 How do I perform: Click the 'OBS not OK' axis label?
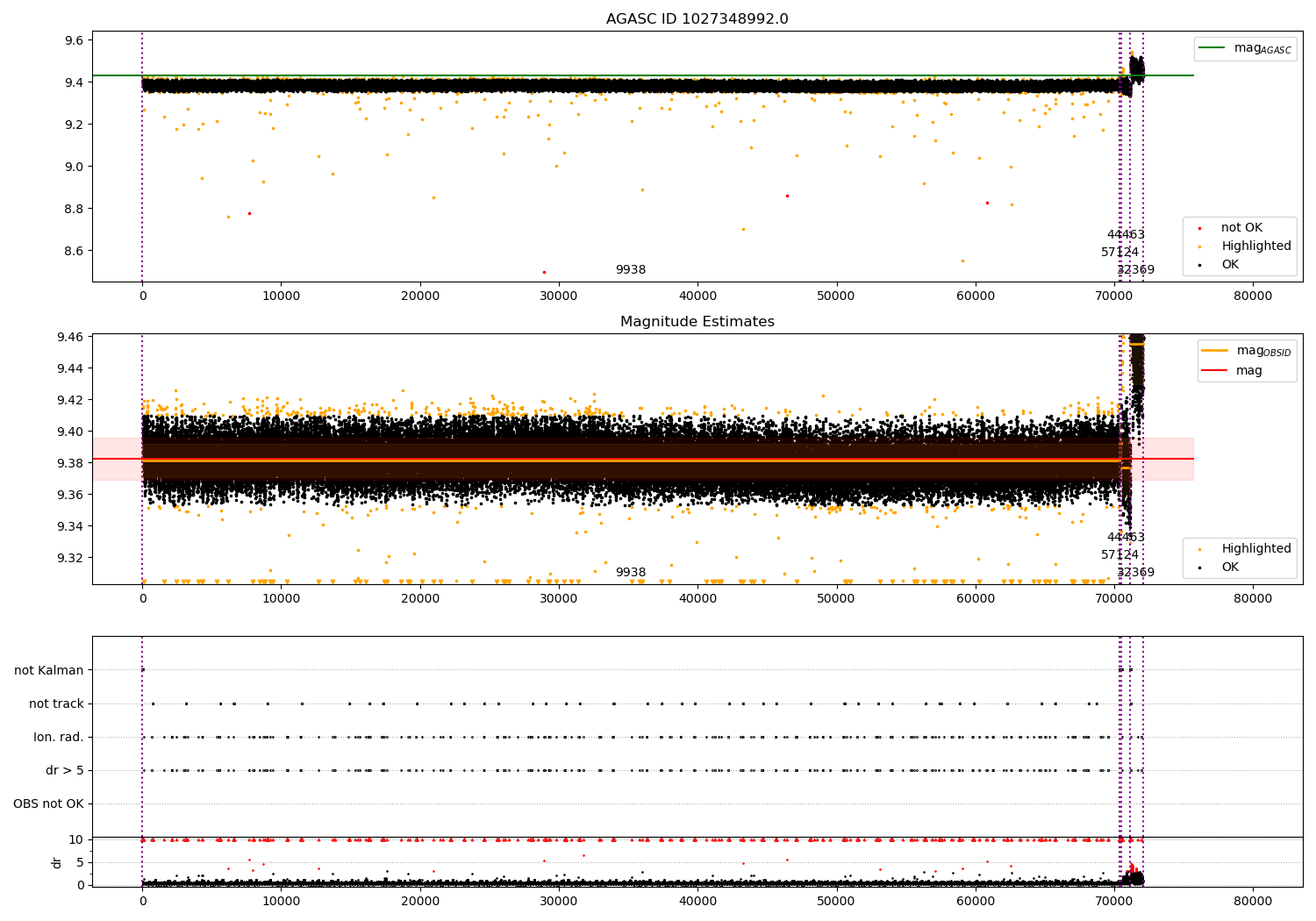48,803
